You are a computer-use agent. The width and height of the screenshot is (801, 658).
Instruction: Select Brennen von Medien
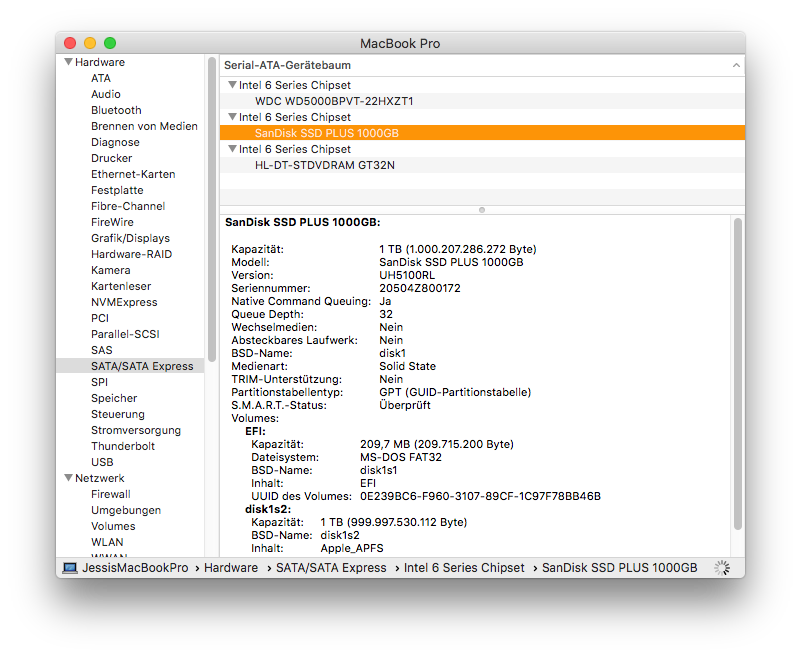coord(144,126)
